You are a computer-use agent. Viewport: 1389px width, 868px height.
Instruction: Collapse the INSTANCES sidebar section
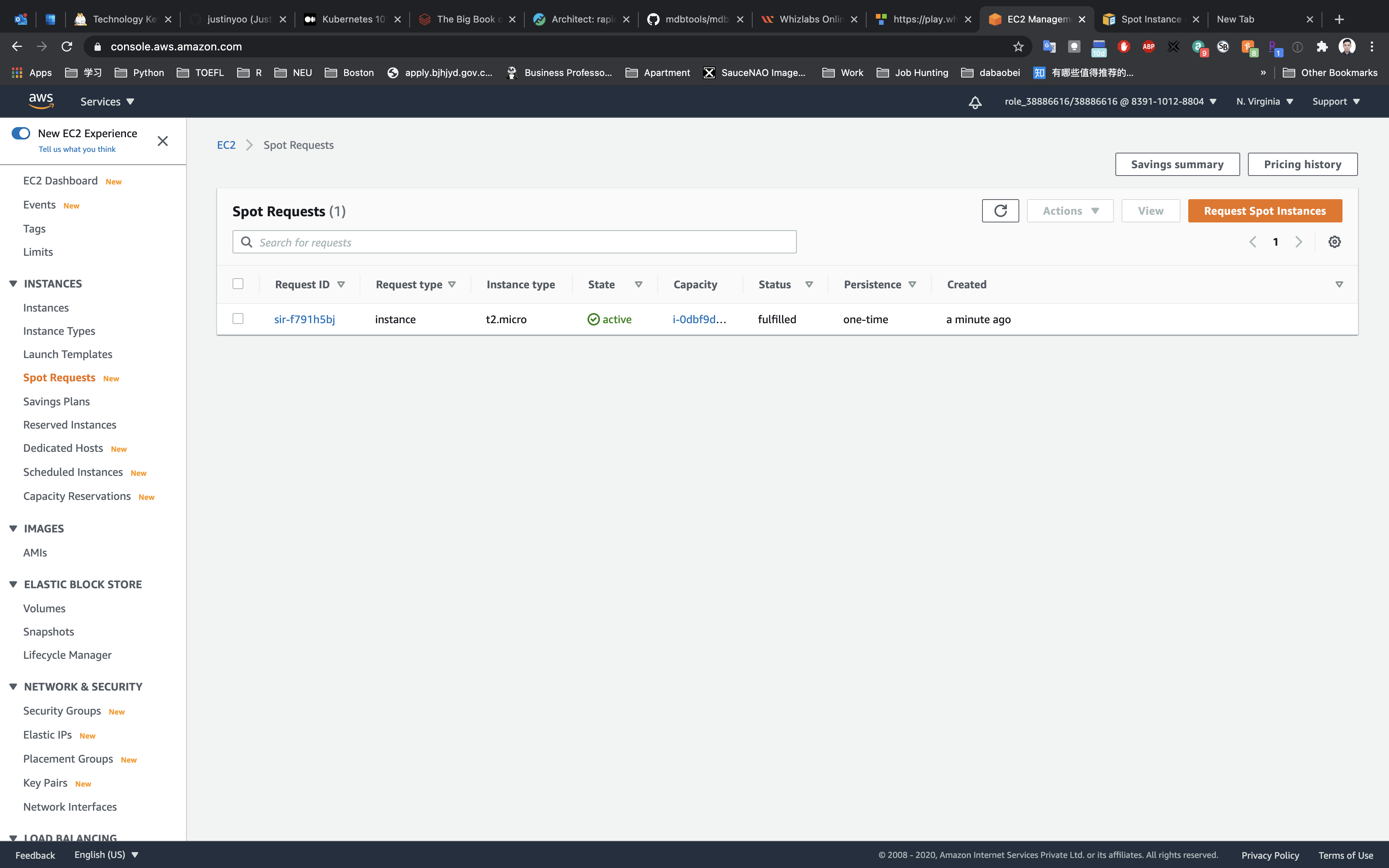pyautogui.click(x=13, y=284)
